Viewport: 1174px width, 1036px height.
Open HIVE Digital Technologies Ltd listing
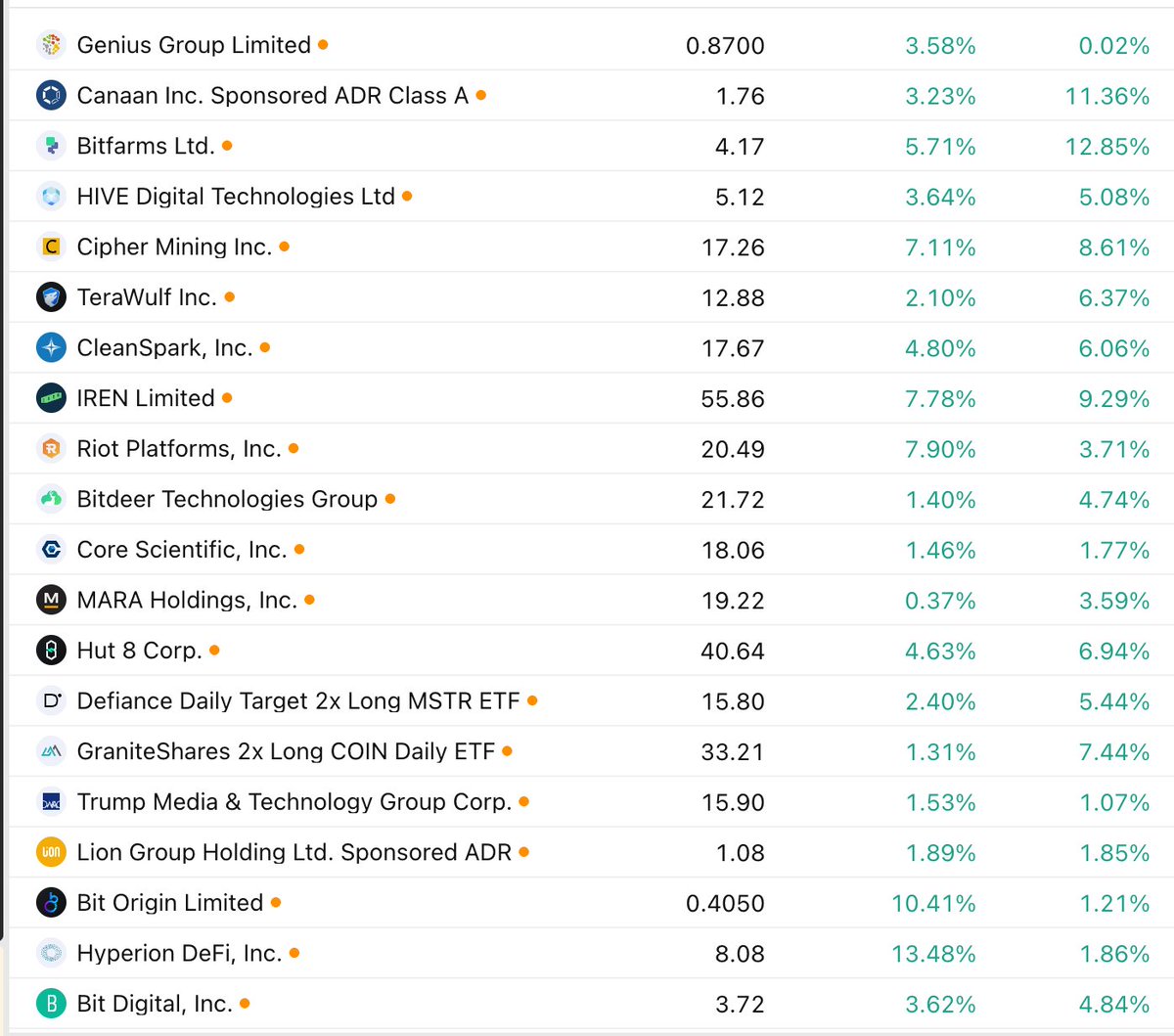click(236, 197)
